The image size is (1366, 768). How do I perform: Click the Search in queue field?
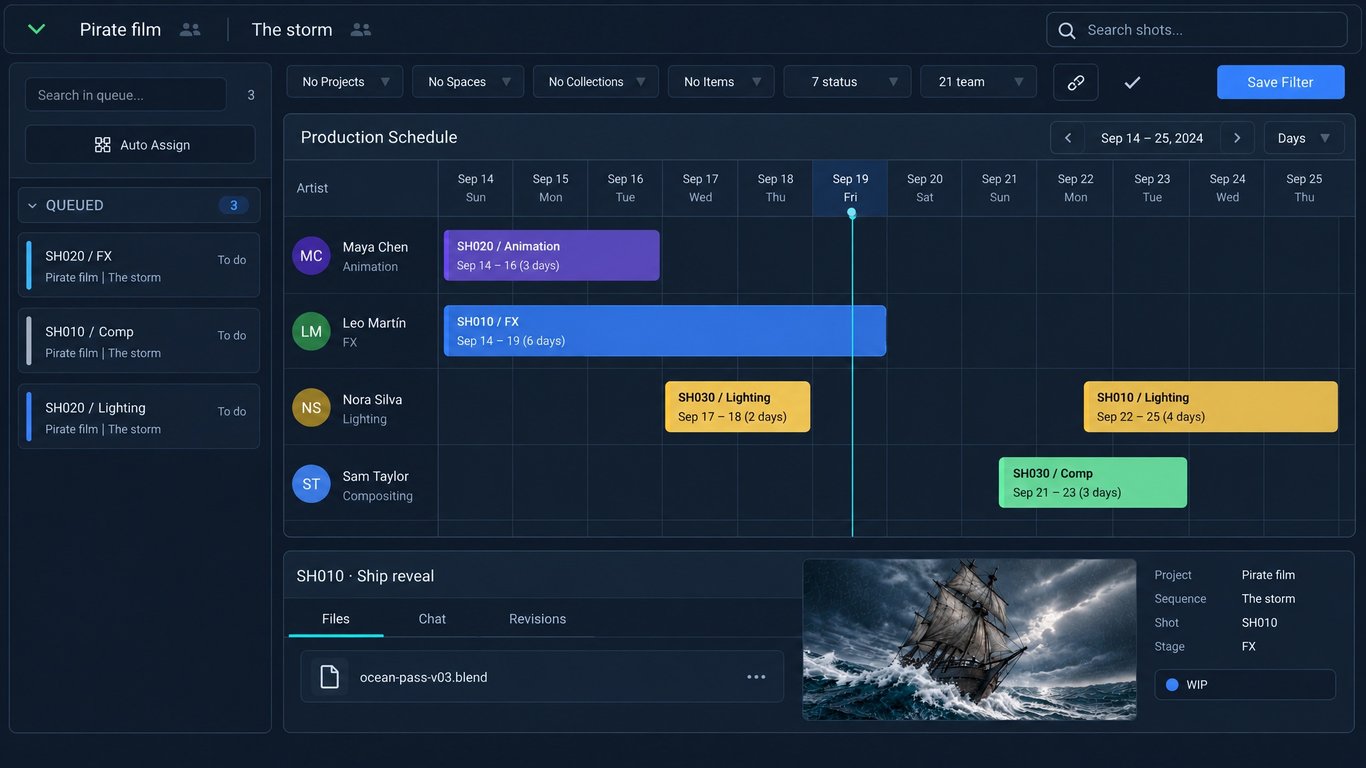(126, 95)
